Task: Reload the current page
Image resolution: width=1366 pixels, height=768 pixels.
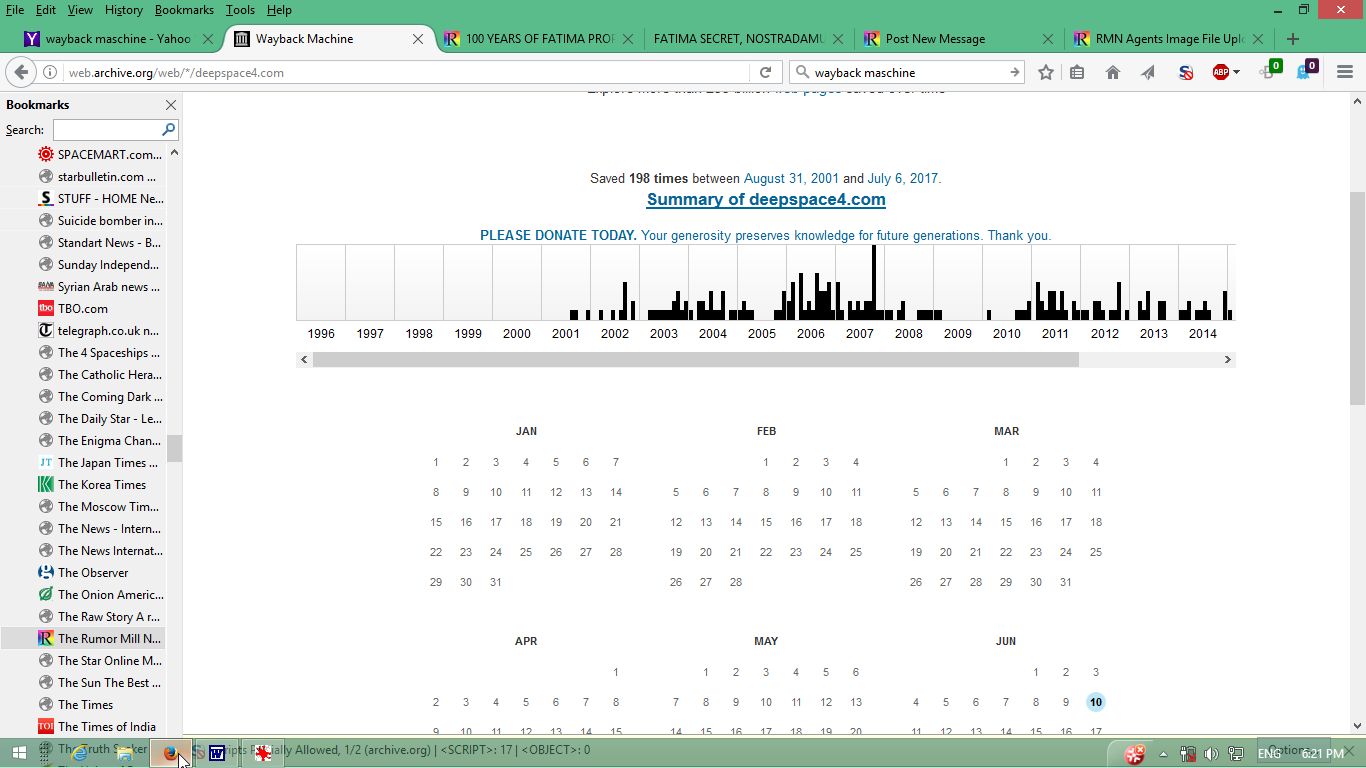Action: point(765,72)
